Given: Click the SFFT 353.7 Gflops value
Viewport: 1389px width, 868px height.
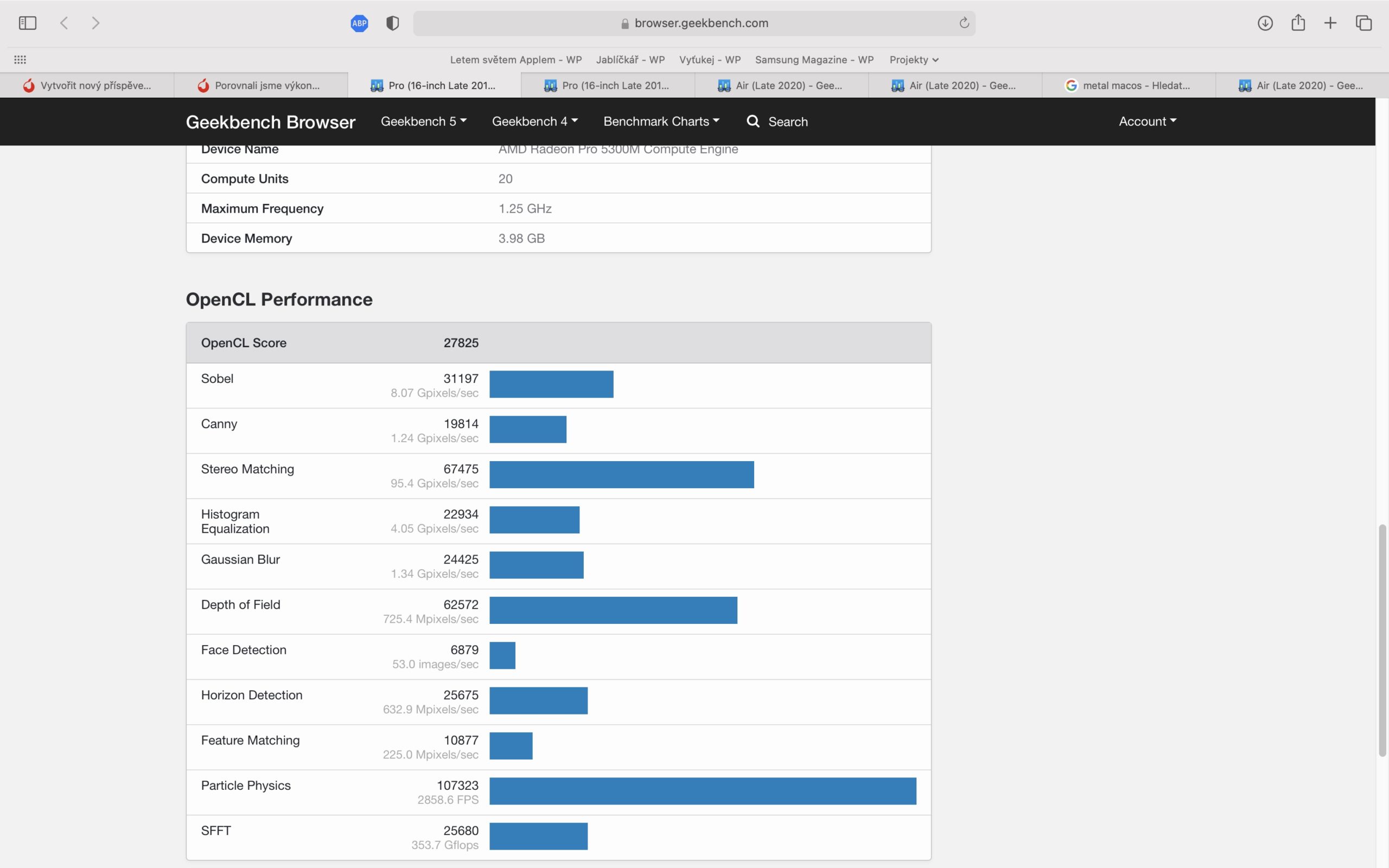Looking at the screenshot, I should [x=444, y=845].
